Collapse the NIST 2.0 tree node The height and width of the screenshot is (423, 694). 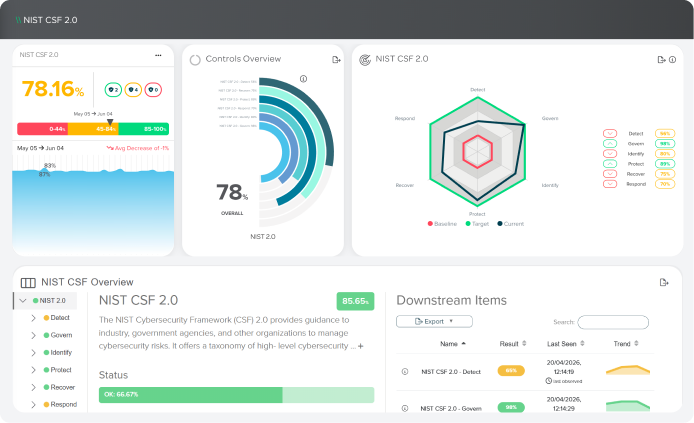pyautogui.click(x=23, y=301)
